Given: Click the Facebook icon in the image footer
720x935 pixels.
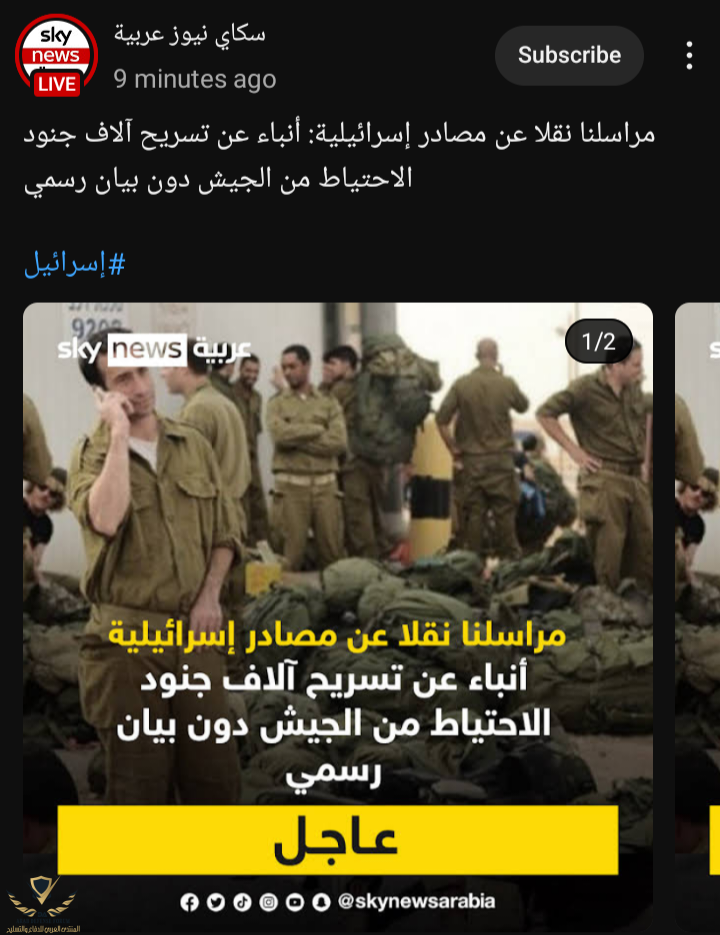Looking at the screenshot, I should pyautogui.click(x=189, y=902).
